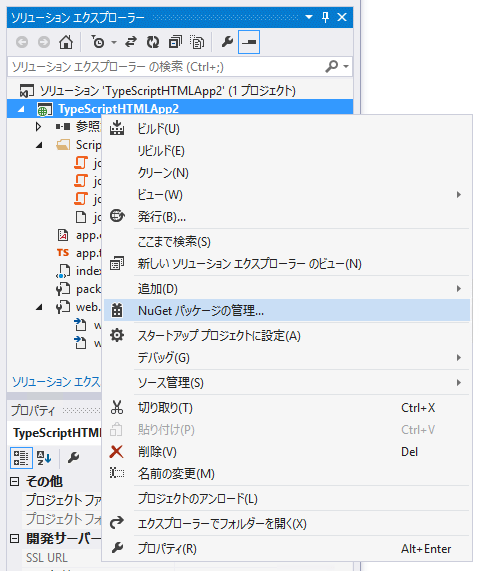Click ここまで検索(S) menu entry
Image resolution: width=486 pixels, height=571 pixels.
[287, 242]
